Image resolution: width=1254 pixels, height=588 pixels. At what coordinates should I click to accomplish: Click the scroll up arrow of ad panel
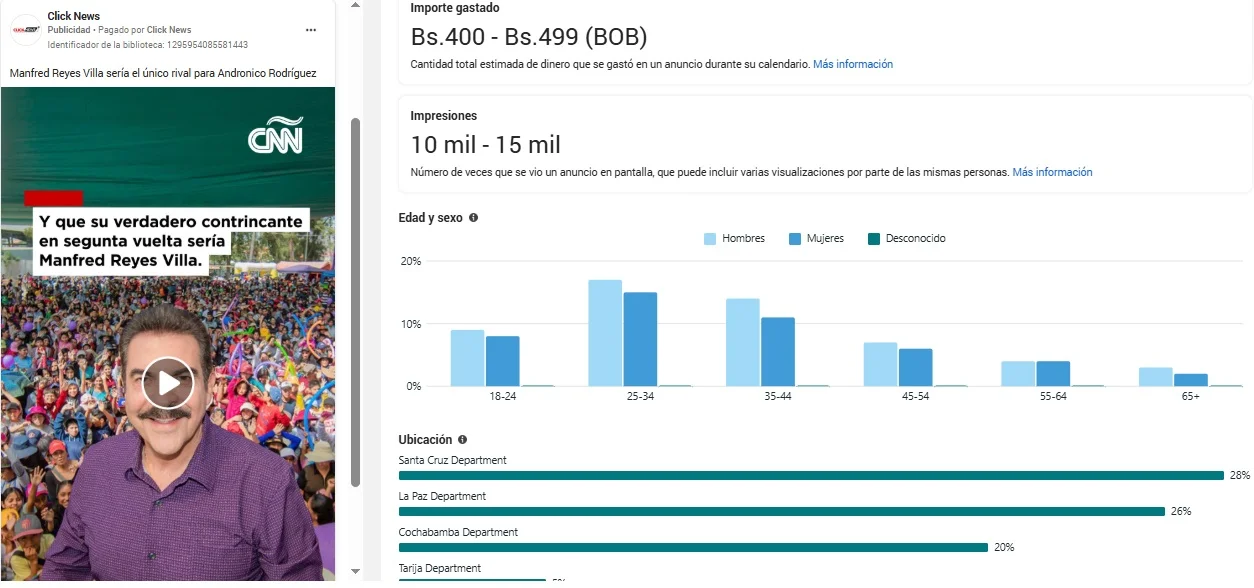coord(355,5)
